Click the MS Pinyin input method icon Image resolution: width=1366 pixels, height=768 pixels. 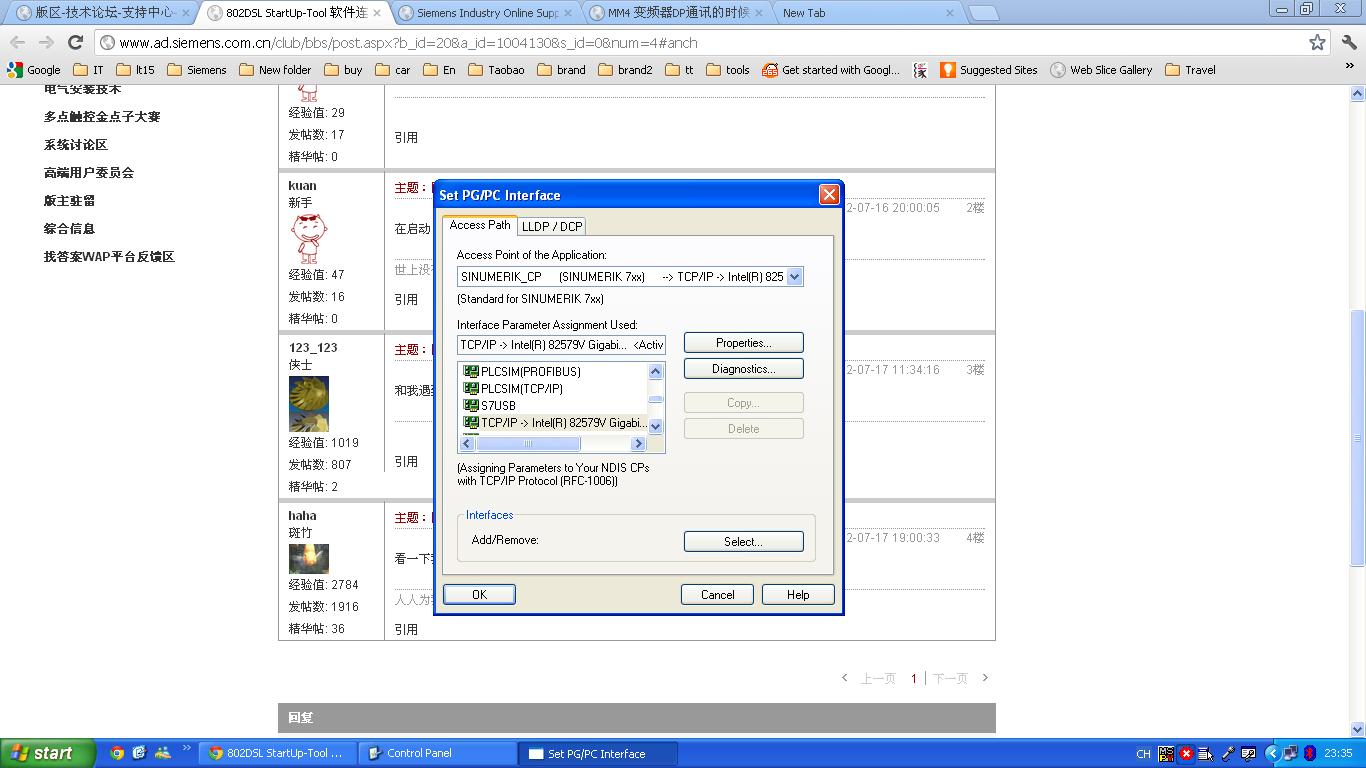click(x=1166, y=753)
